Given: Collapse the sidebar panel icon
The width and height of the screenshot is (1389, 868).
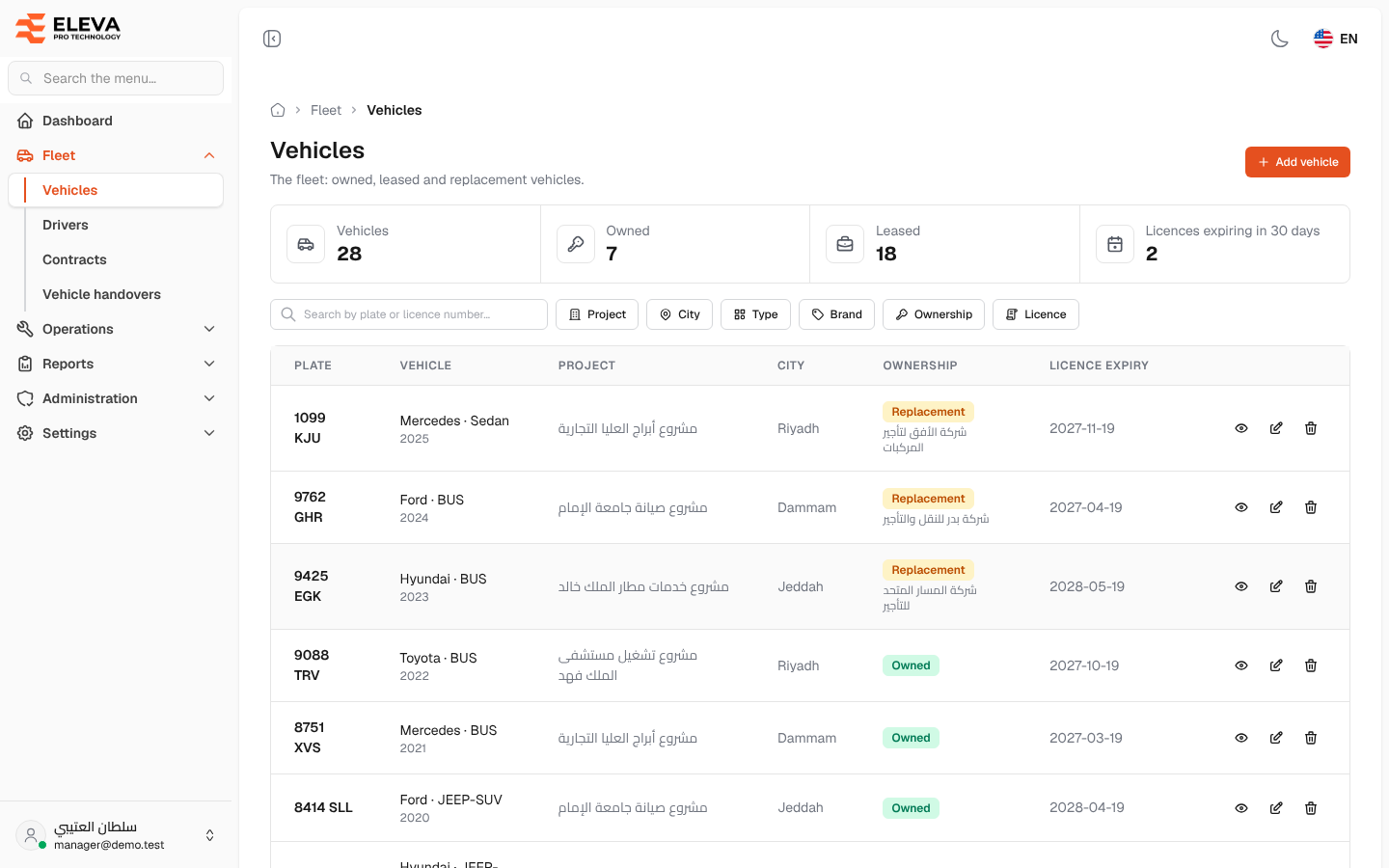Looking at the screenshot, I should point(272,39).
